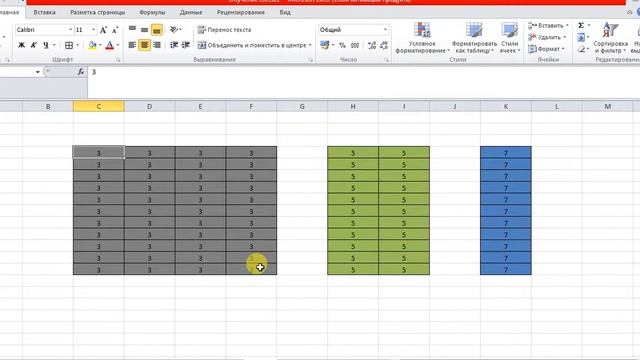Select column K header

coord(506,107)
